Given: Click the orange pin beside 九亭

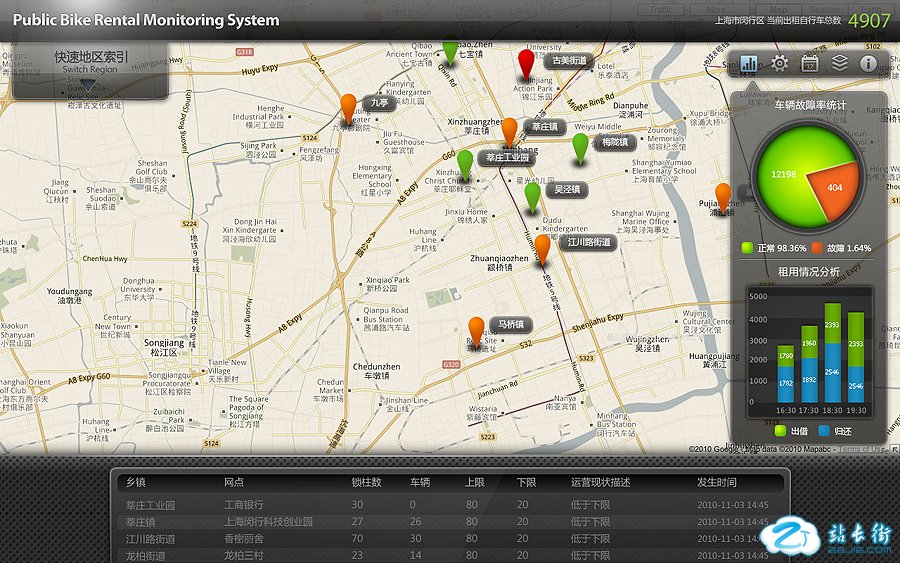Looking at the screenshot, I should coord(348,105).
